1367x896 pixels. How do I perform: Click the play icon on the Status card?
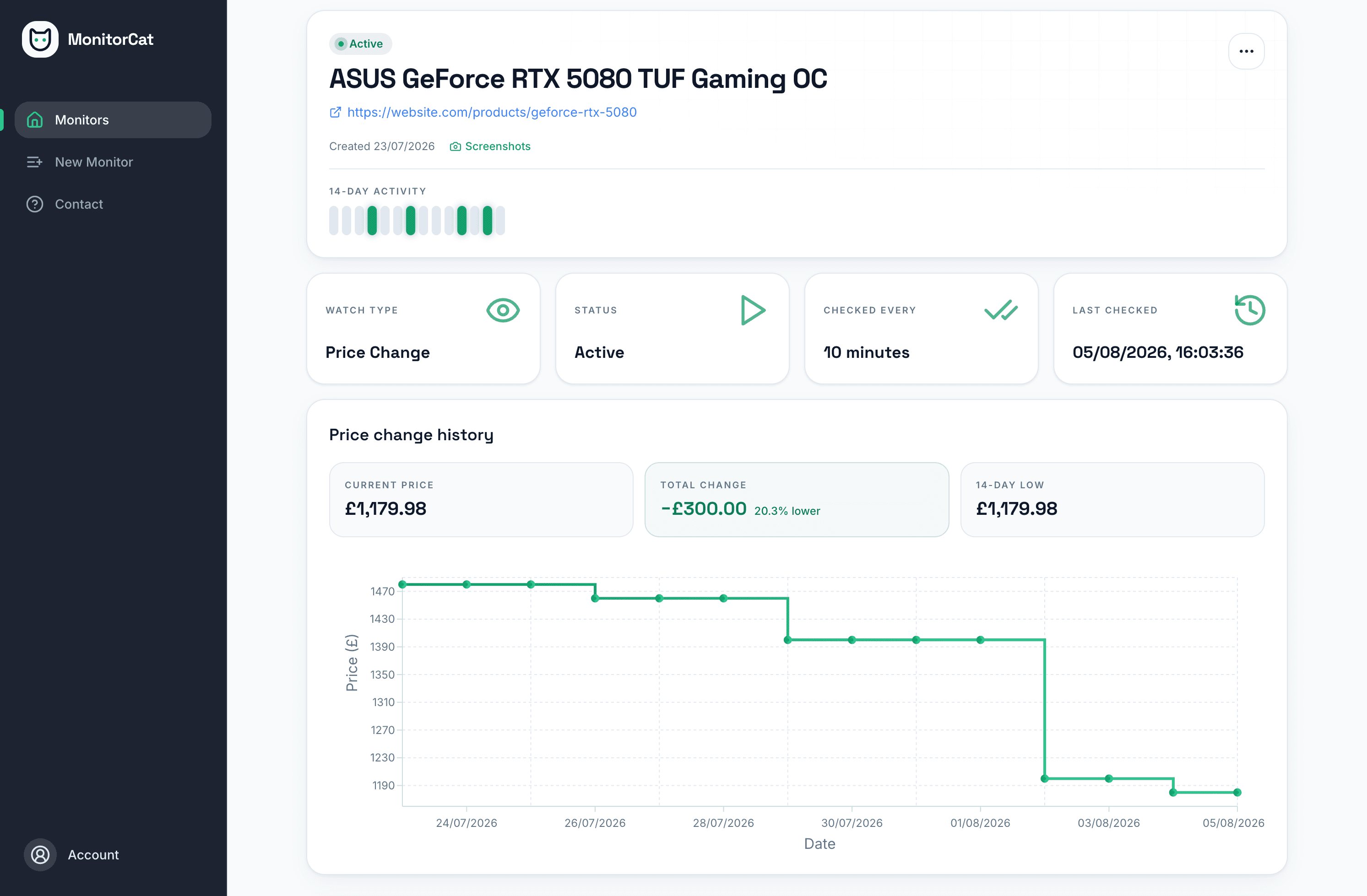pyautogui.click(x=753, y=311)
